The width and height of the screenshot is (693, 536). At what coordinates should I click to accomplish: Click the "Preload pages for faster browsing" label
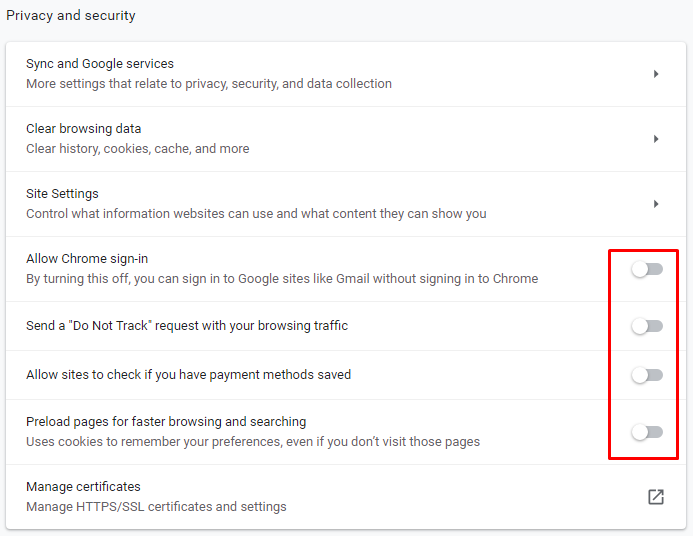click(166, 422)
